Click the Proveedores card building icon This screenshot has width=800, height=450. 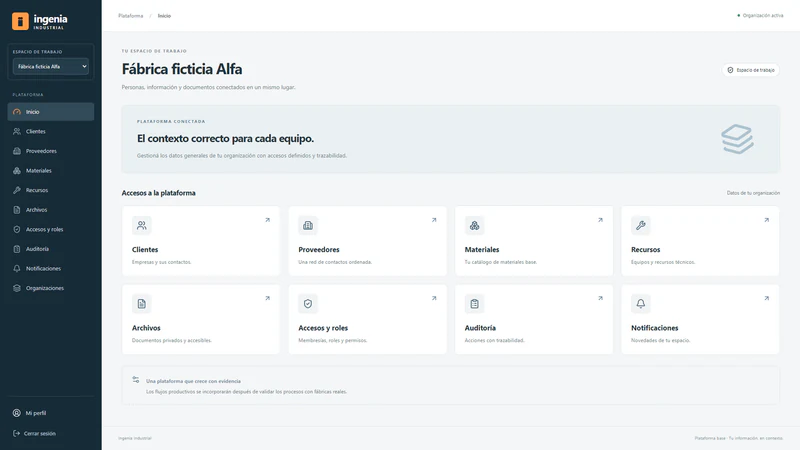click(308, 225)
